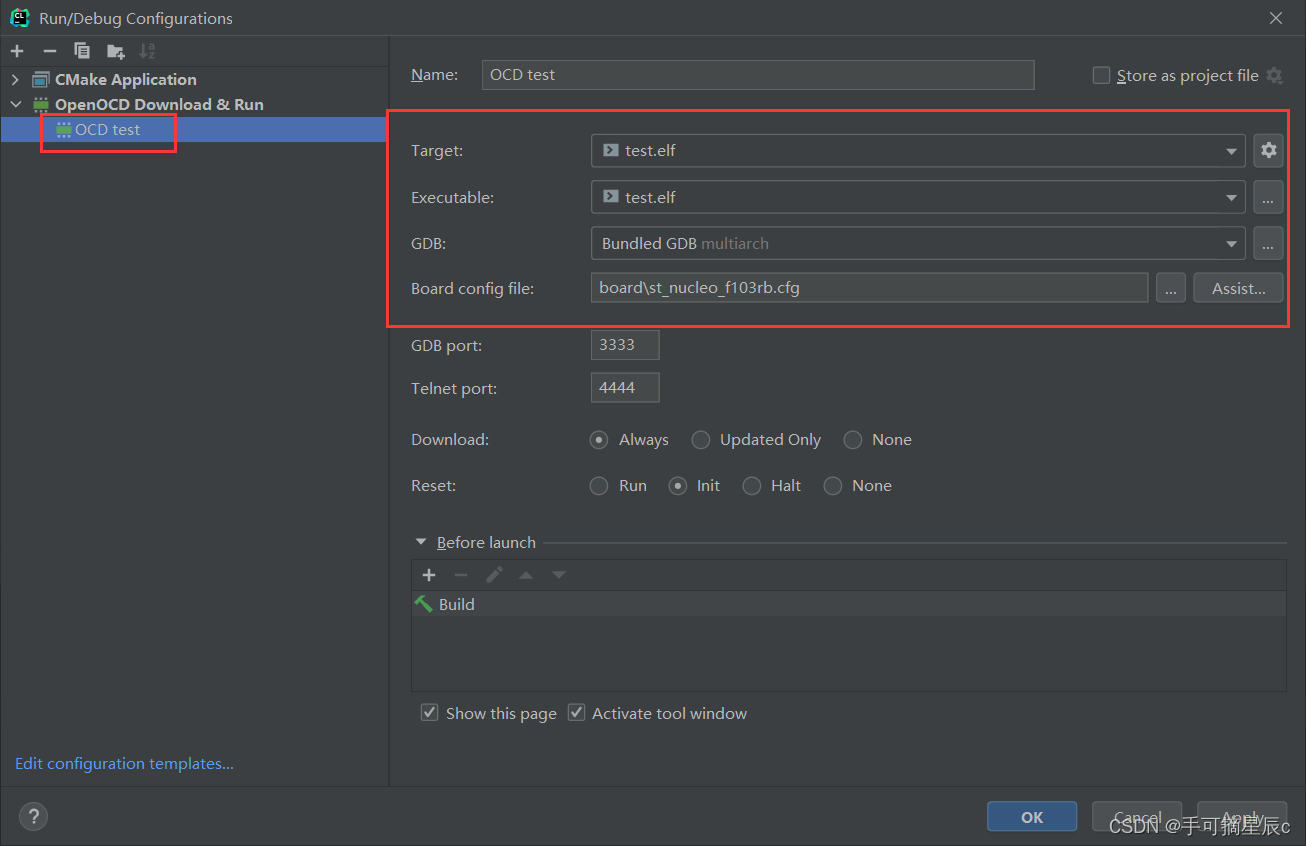Screen dimensions: 1306x846
Task: Move Before launch task up
Action: coord(526,575)
